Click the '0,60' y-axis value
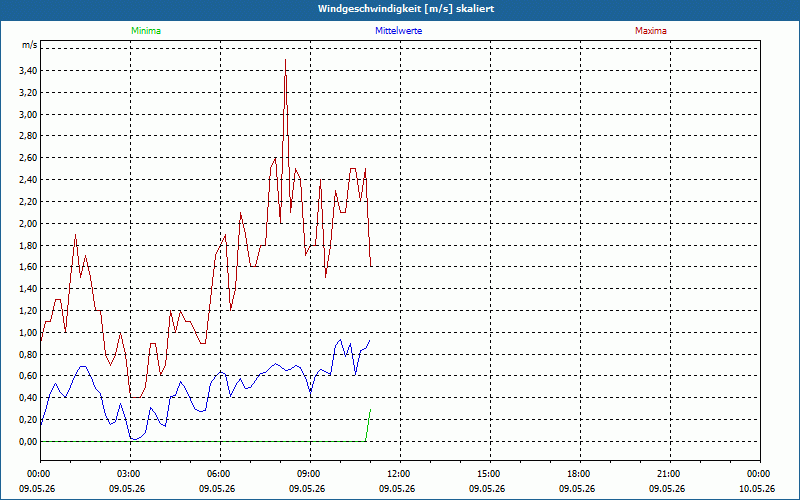 (x=28, y=376)
